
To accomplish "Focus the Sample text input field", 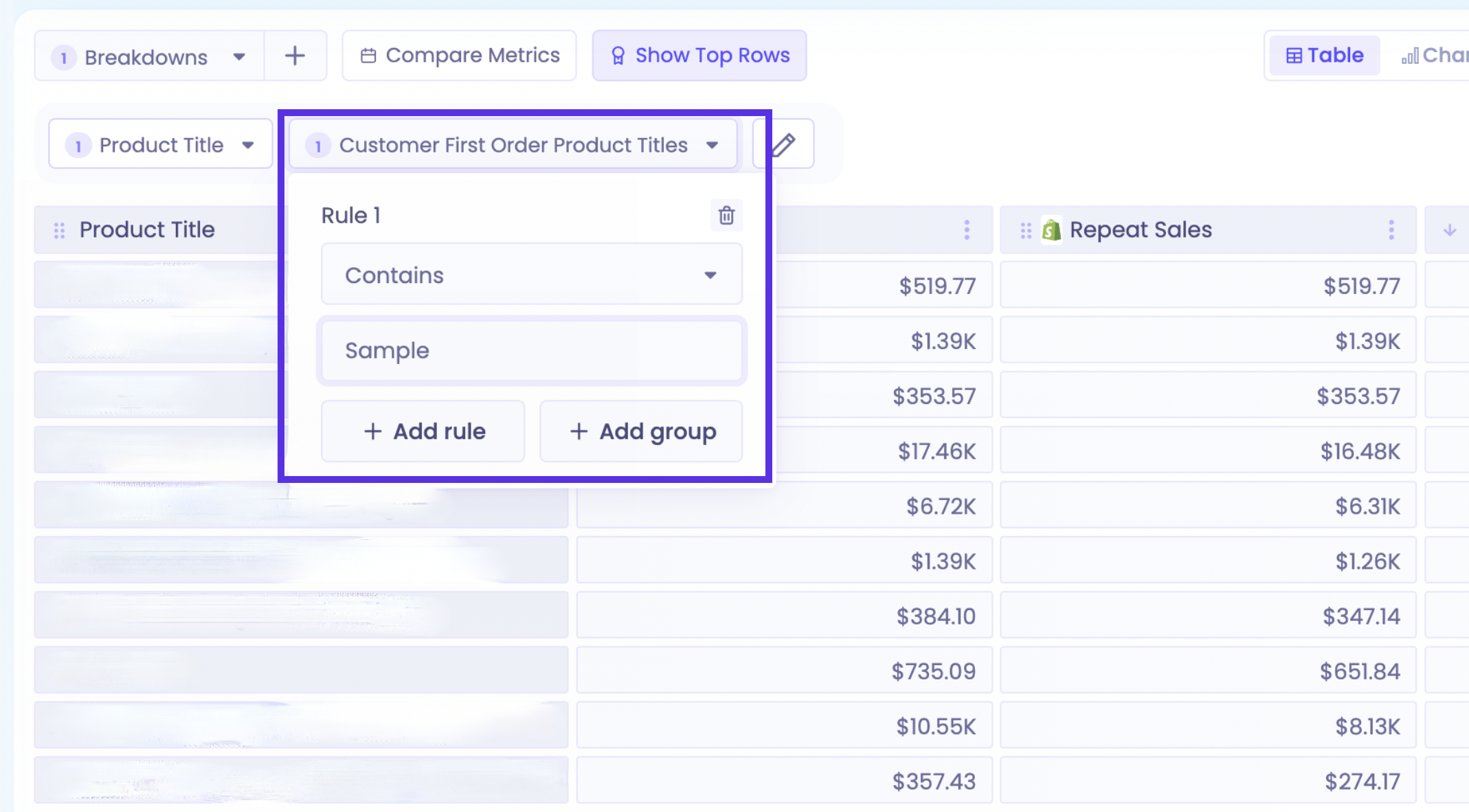I will coord(532,350).
